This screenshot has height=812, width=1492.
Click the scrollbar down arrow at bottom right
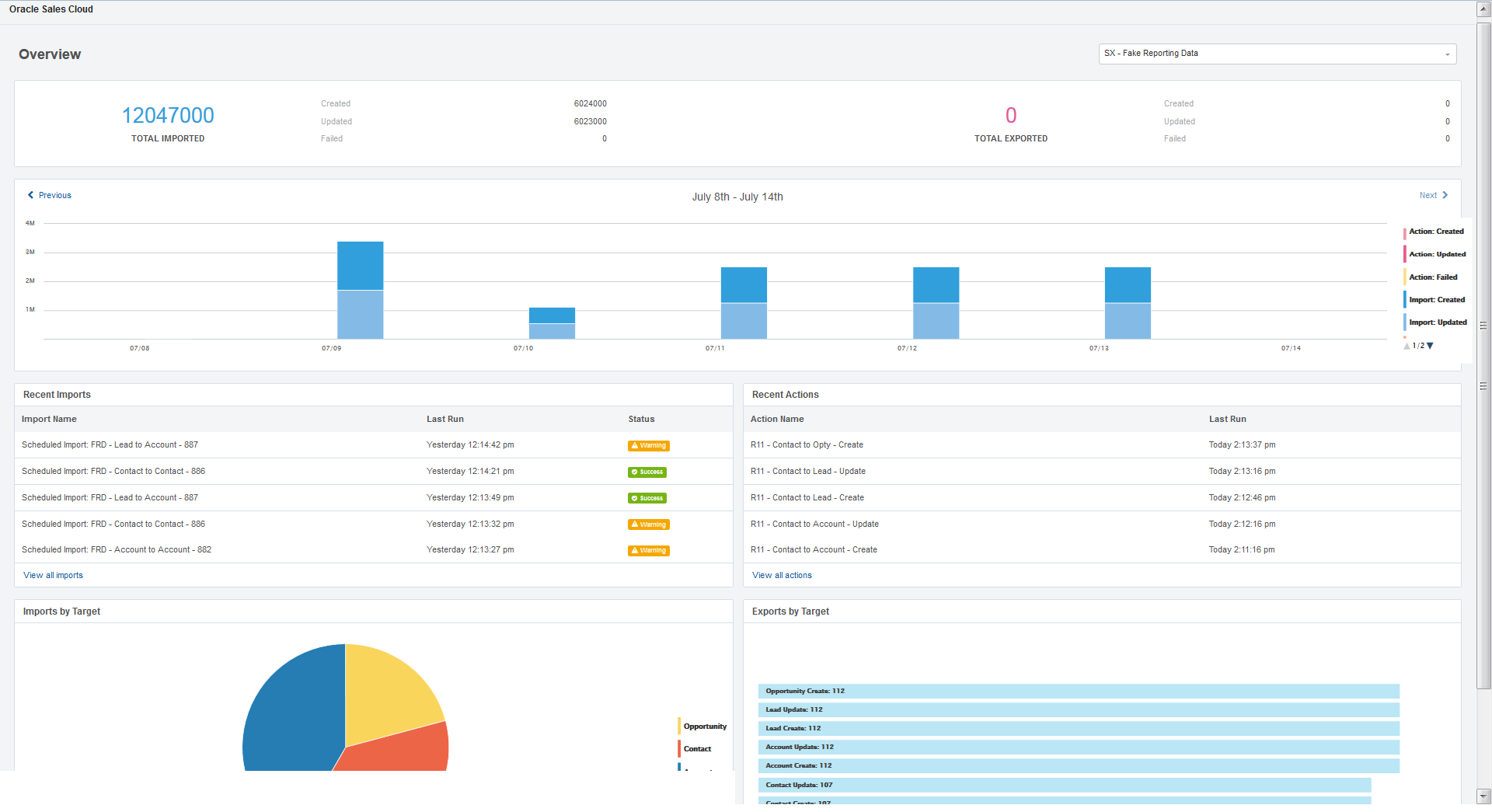coord(1482,796)
